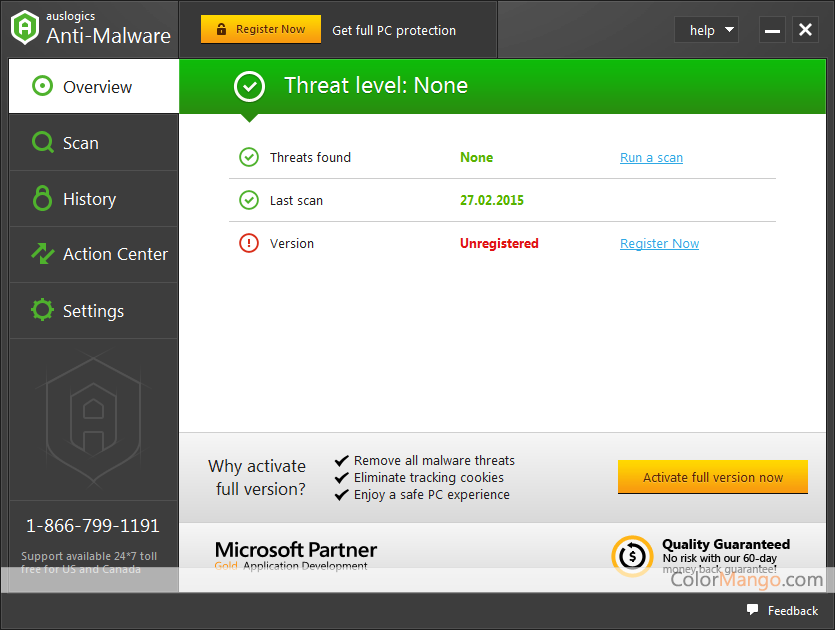835x630 pixels.
Task: Click the Threat level: None heading
Action: click(376, 86)
